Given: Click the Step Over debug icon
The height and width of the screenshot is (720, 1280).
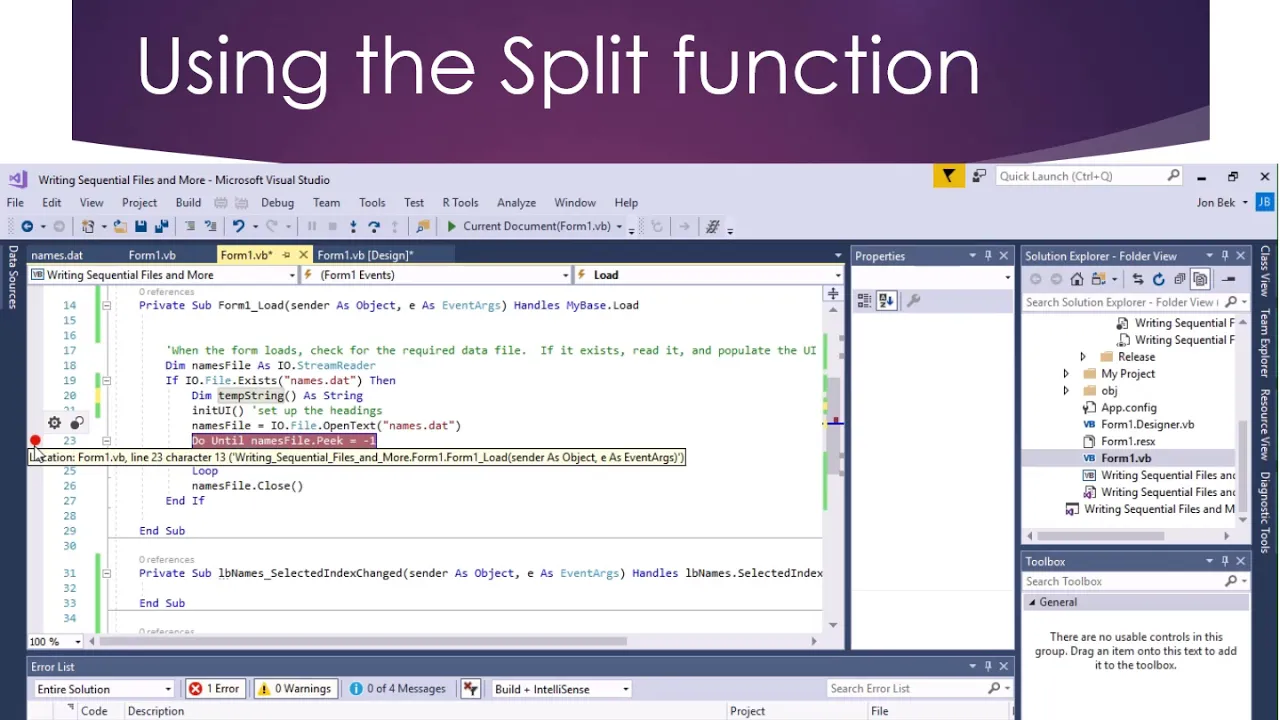Looking at the screenshot, I should [374, 227].
